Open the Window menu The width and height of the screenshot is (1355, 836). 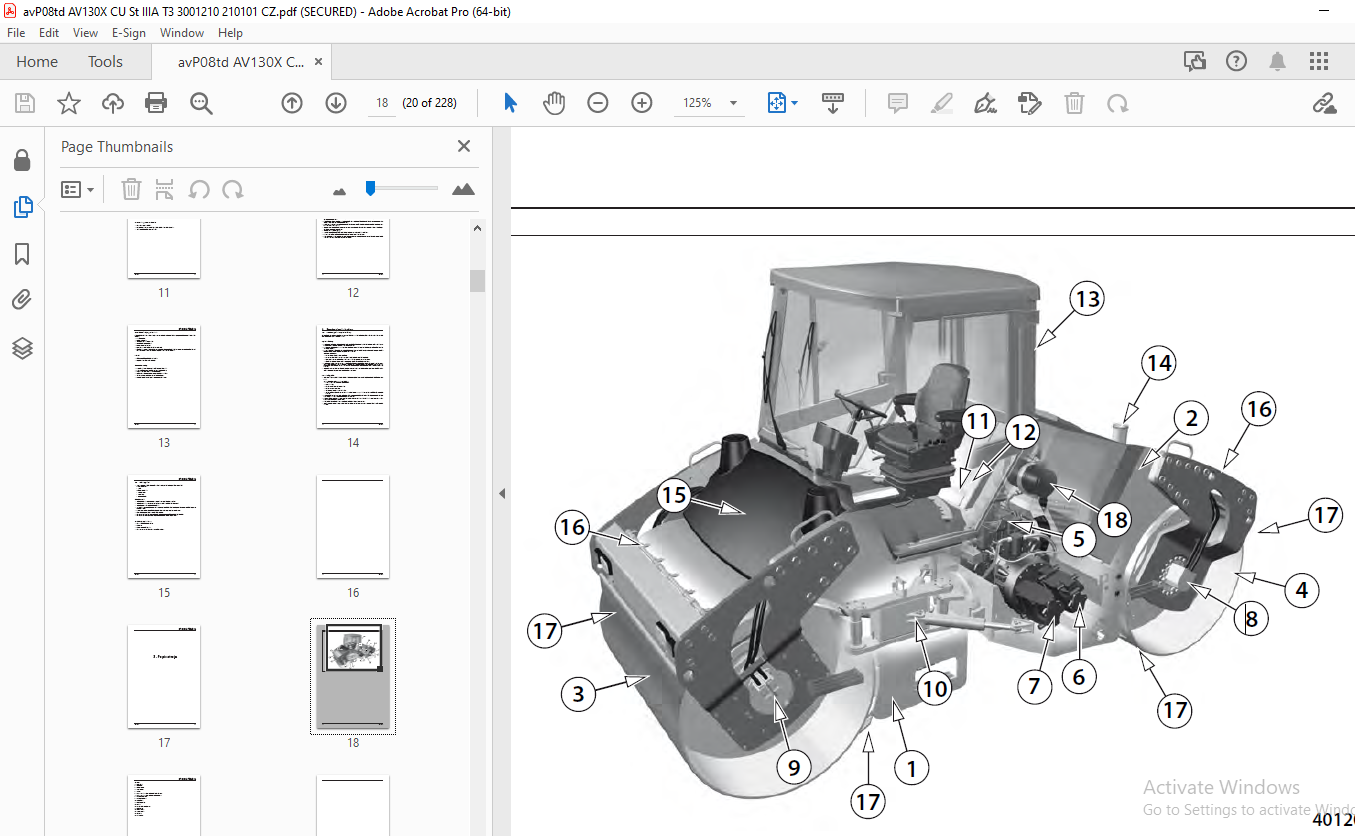(182, 32)
